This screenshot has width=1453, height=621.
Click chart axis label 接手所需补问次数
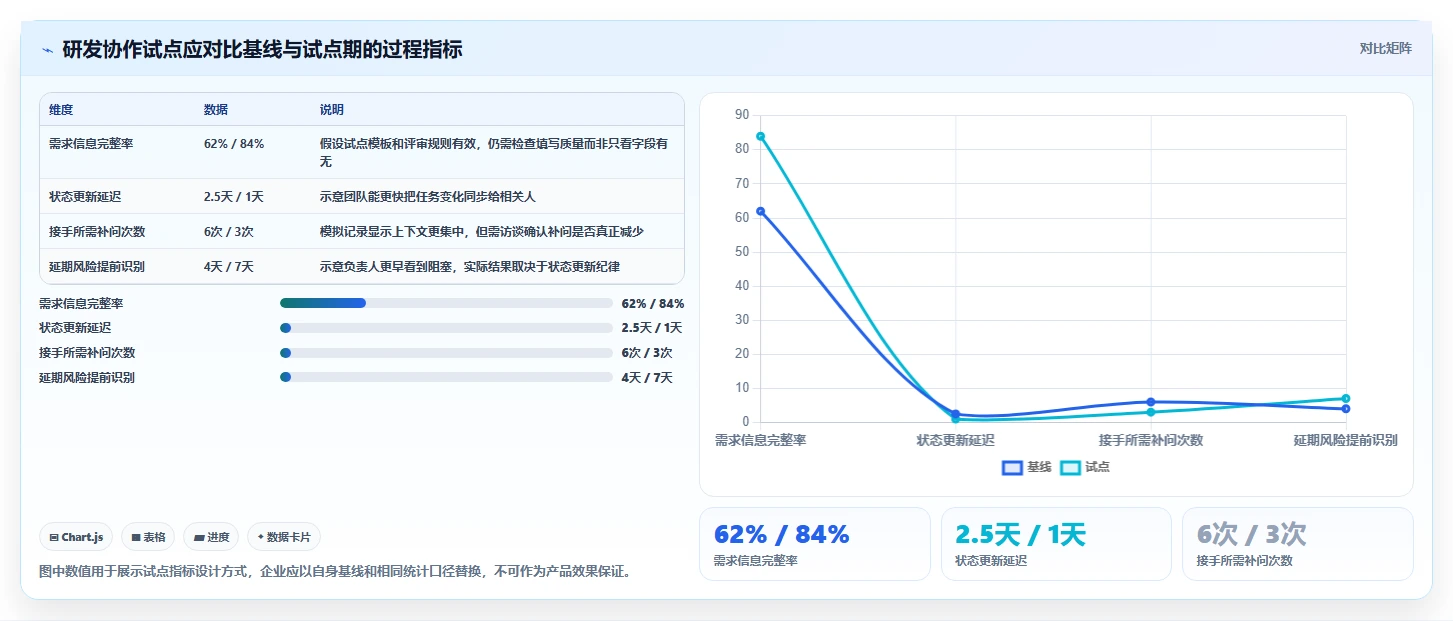tap(1151, 440)
